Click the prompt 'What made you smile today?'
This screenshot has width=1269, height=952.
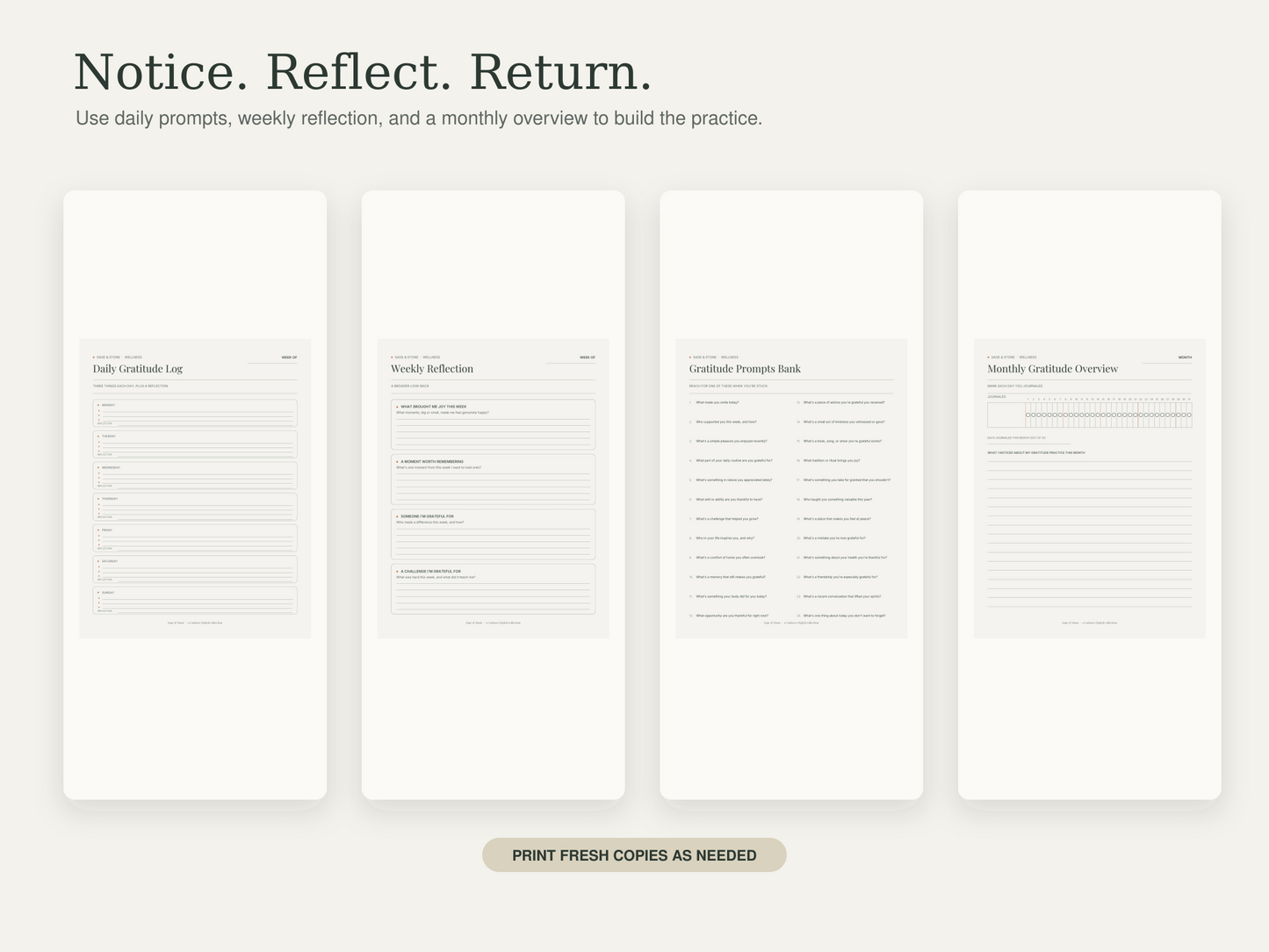[717, 402]
